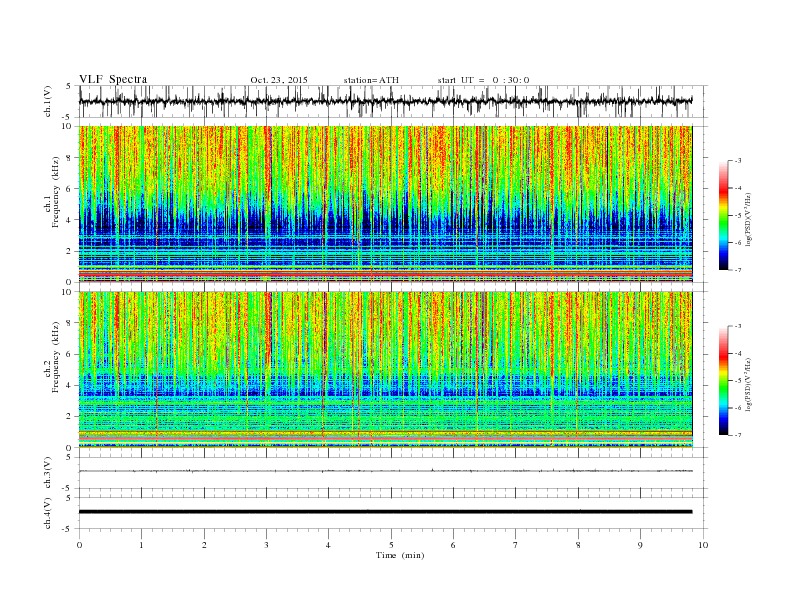This screenshot has width=792, height=612.
Task: Click the ch.2 frequency tick label "6"
Action: point(70,354)
